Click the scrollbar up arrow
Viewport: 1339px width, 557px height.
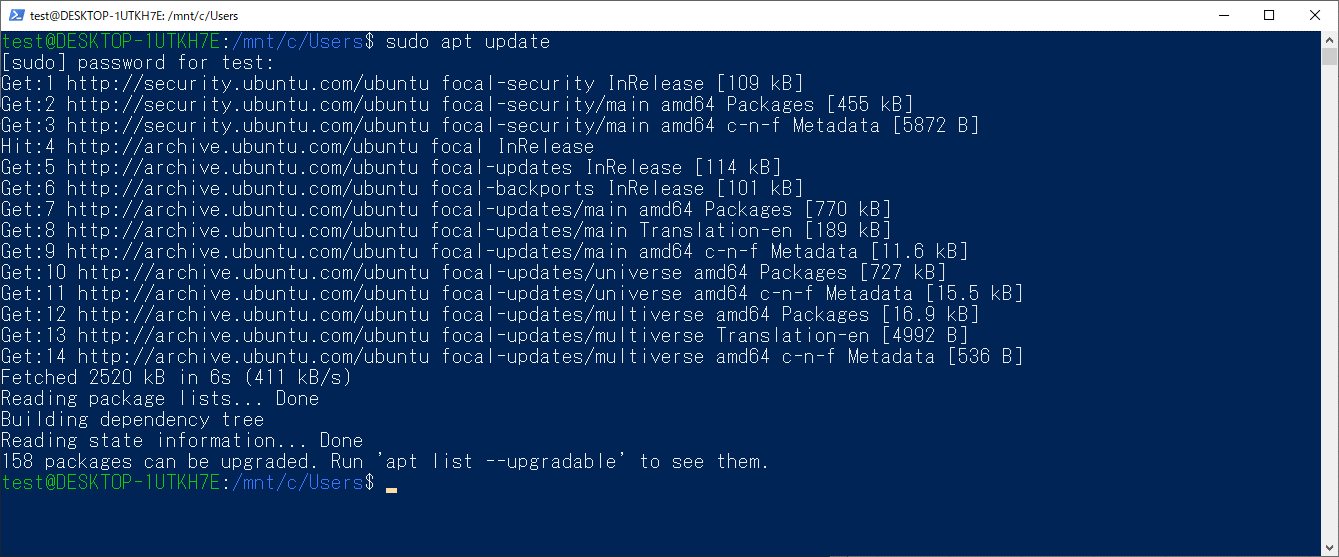tap(1329, 39)
